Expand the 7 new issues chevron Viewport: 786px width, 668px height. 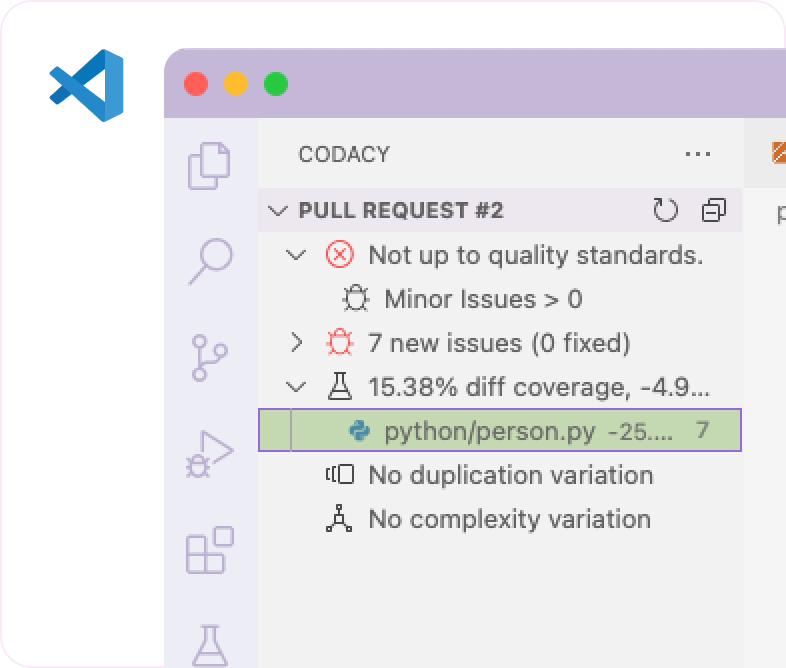[x=297, y=343]
